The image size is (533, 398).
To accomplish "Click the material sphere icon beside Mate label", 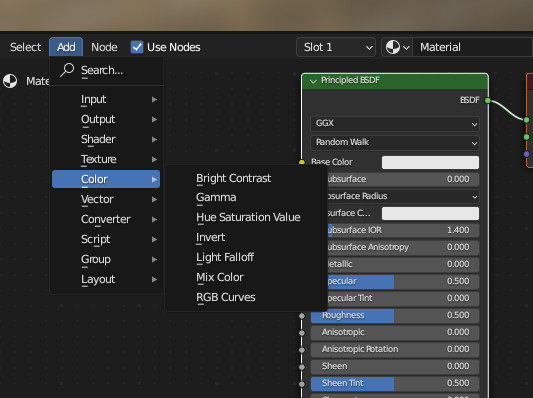I will (x=10, y=81).
